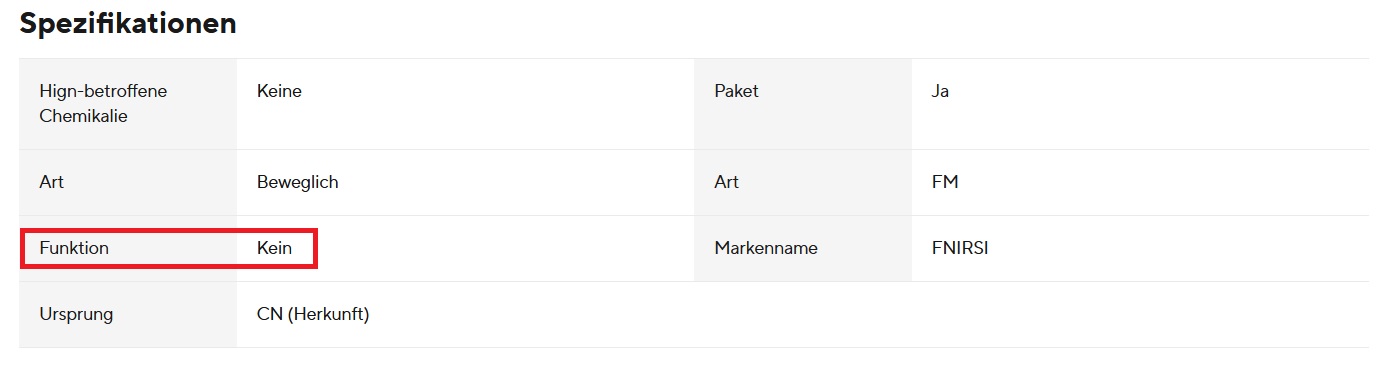This screenshot has width=1379, height=365.
Task: Click the word Chemikalie in the first row
Action: click(84, 116)
